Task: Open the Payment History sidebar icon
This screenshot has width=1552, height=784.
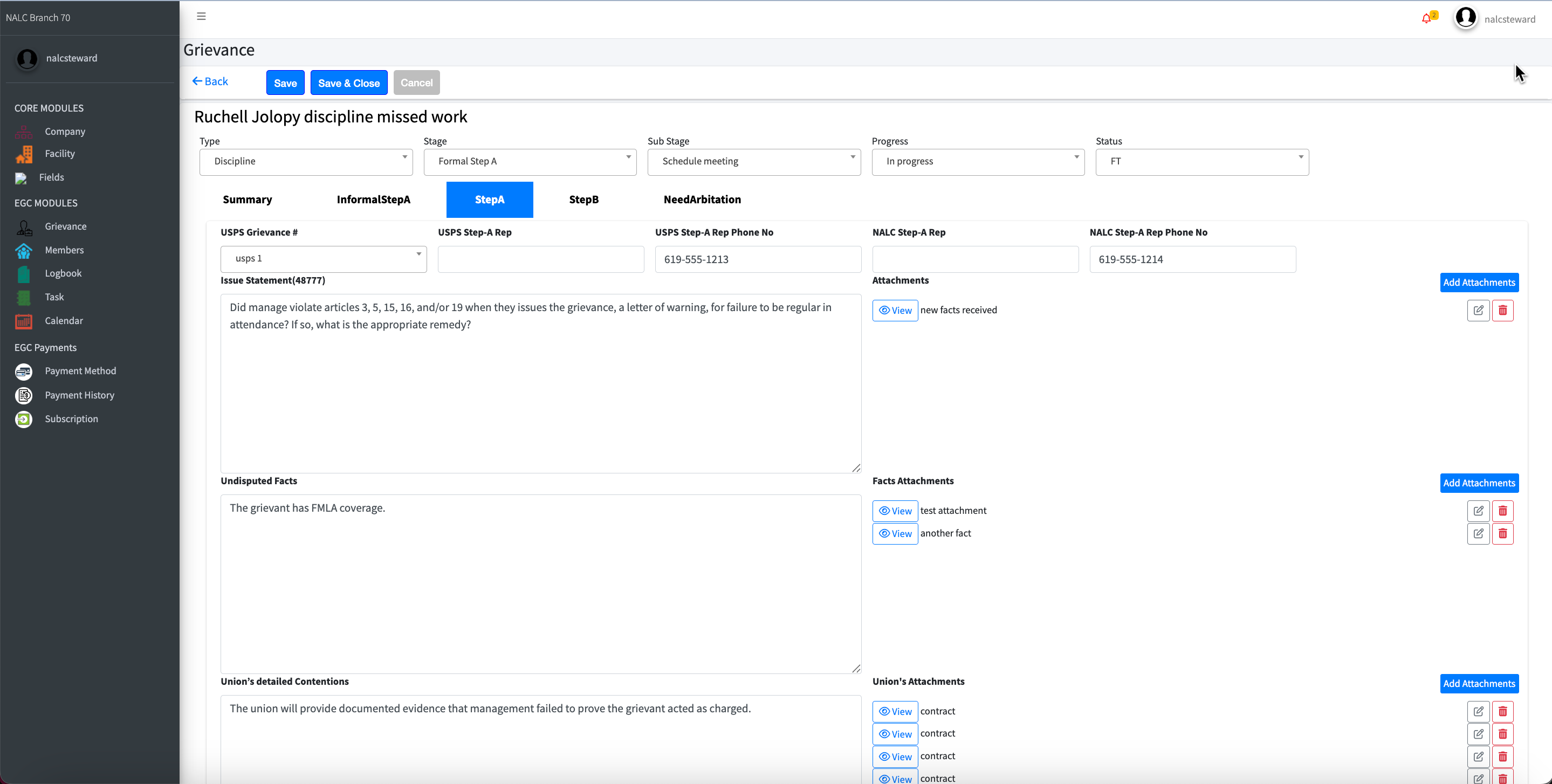Action: coord(24,395)
